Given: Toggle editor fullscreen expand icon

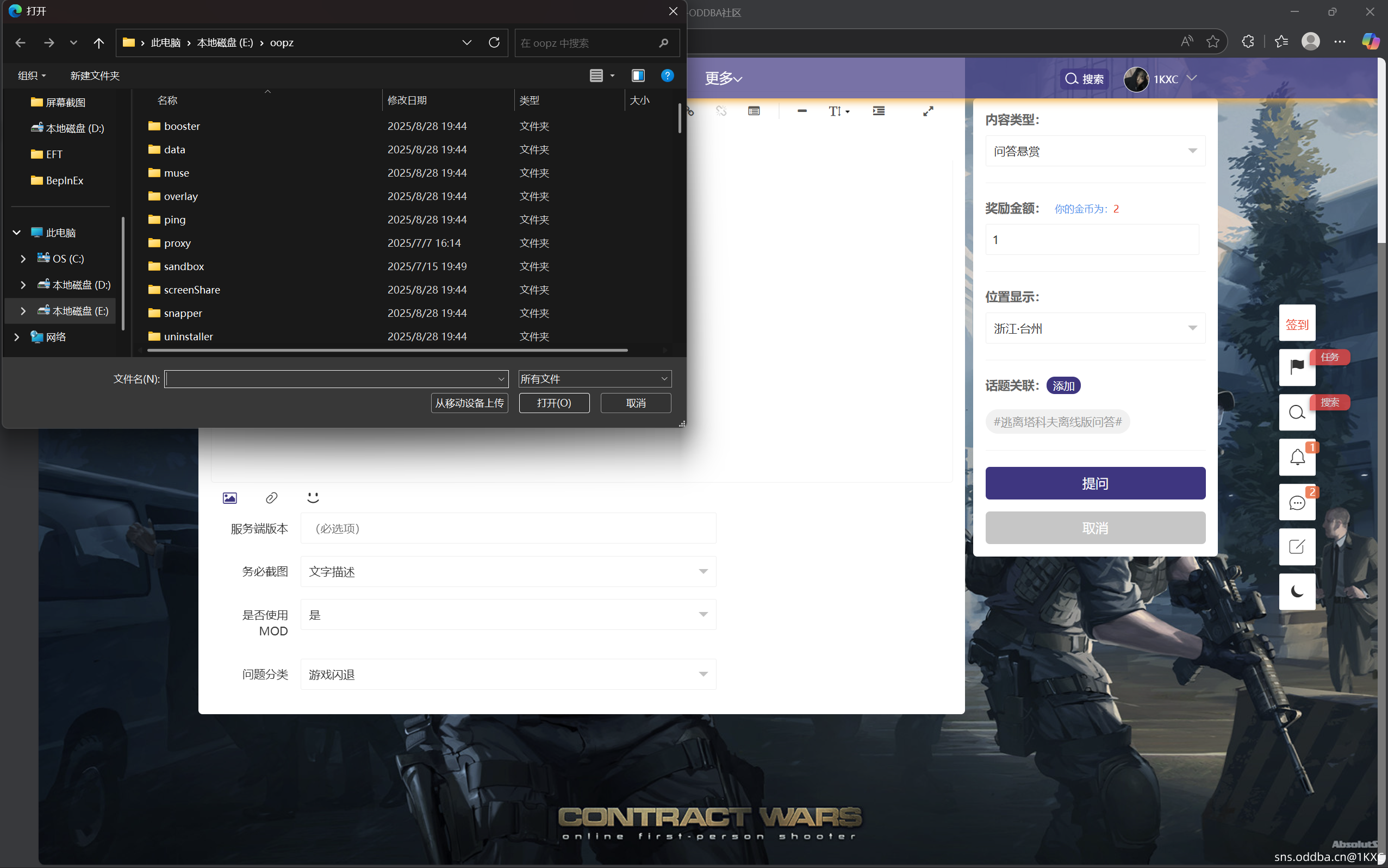Looking at the screenshot, I should tap(928, 111).
